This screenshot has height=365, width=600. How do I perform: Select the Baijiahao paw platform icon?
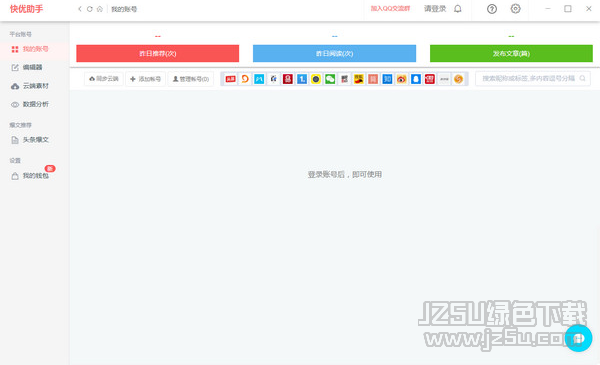pos(273,79)
